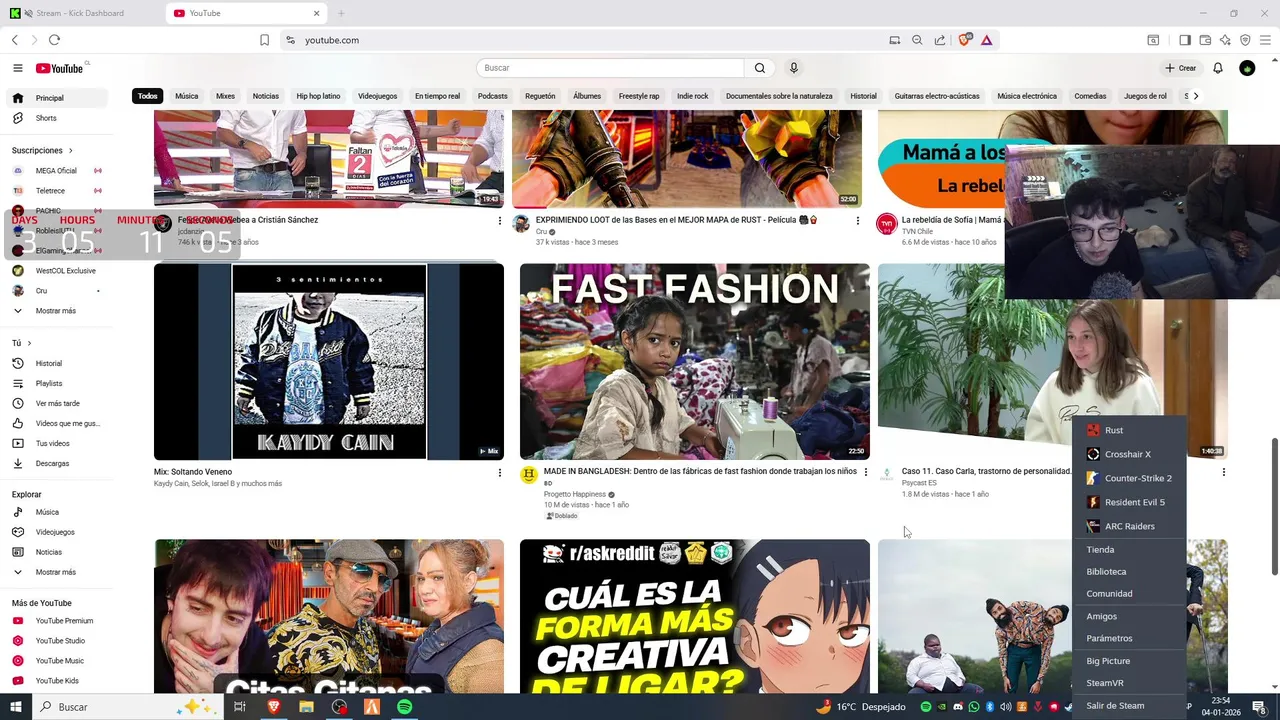Screen dimensions: 1280x720
Task: Choose Counter-Strike 2 in Steam menu
Action: 1129,478
